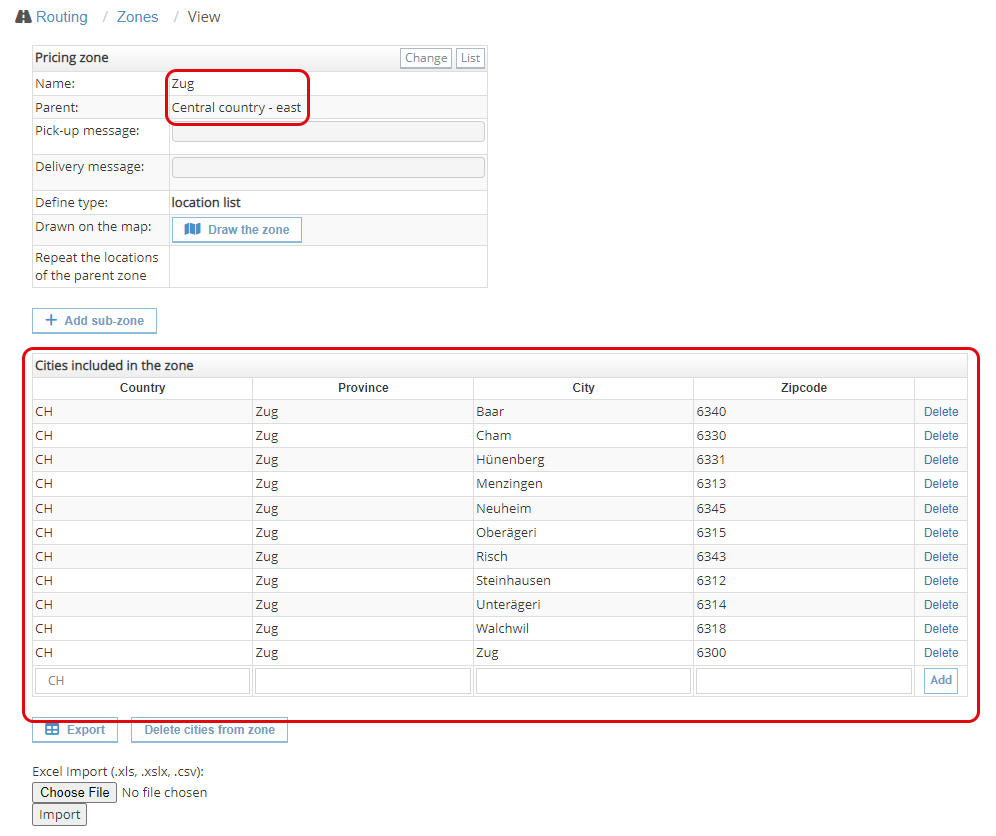Select the Cities included in the zone heading

pyautogui.click(x=114, y=366)
